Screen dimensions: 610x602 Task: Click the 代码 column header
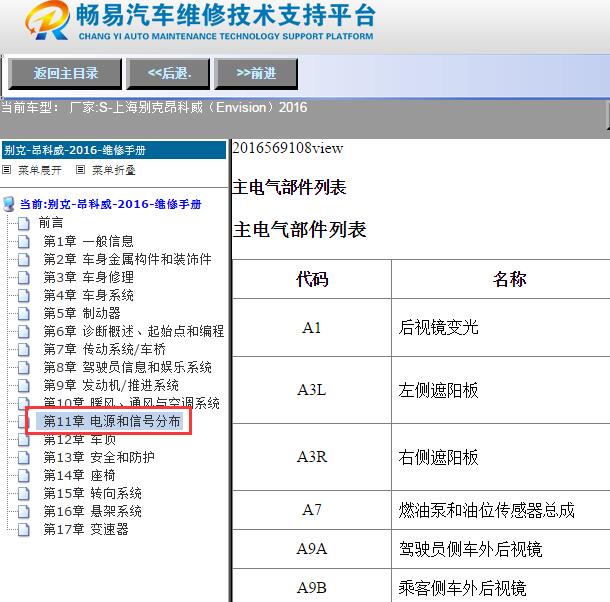(x=312, y=279)
